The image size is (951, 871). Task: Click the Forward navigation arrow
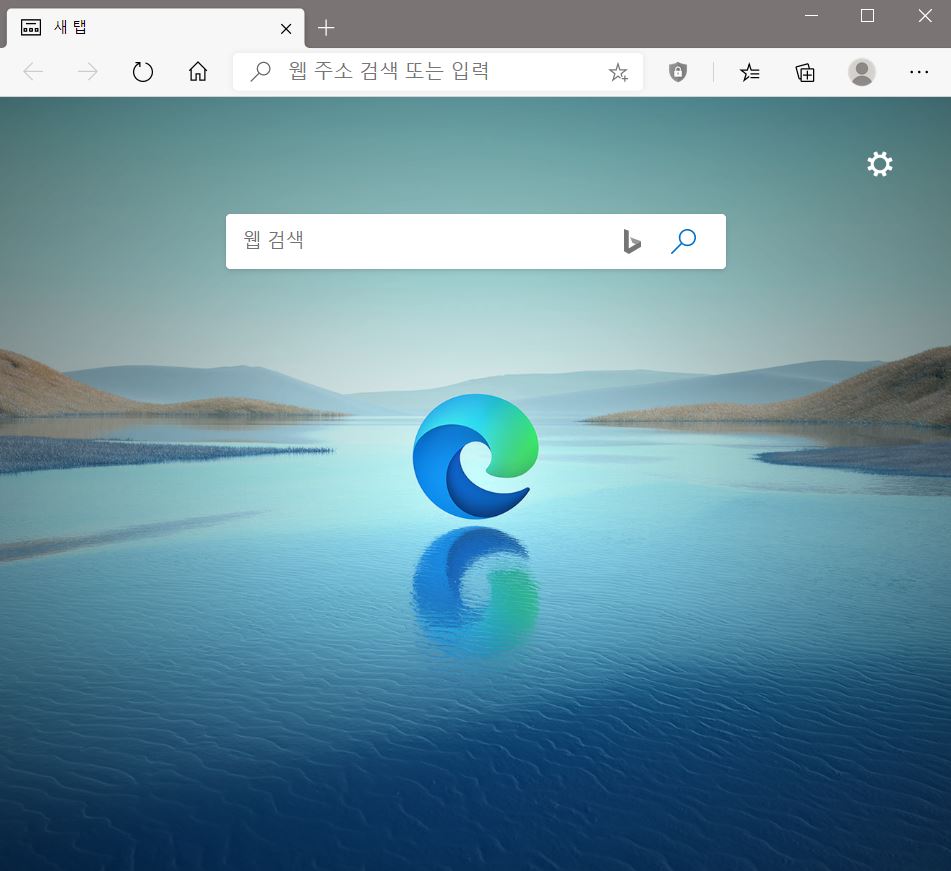[x=88, y=72]
